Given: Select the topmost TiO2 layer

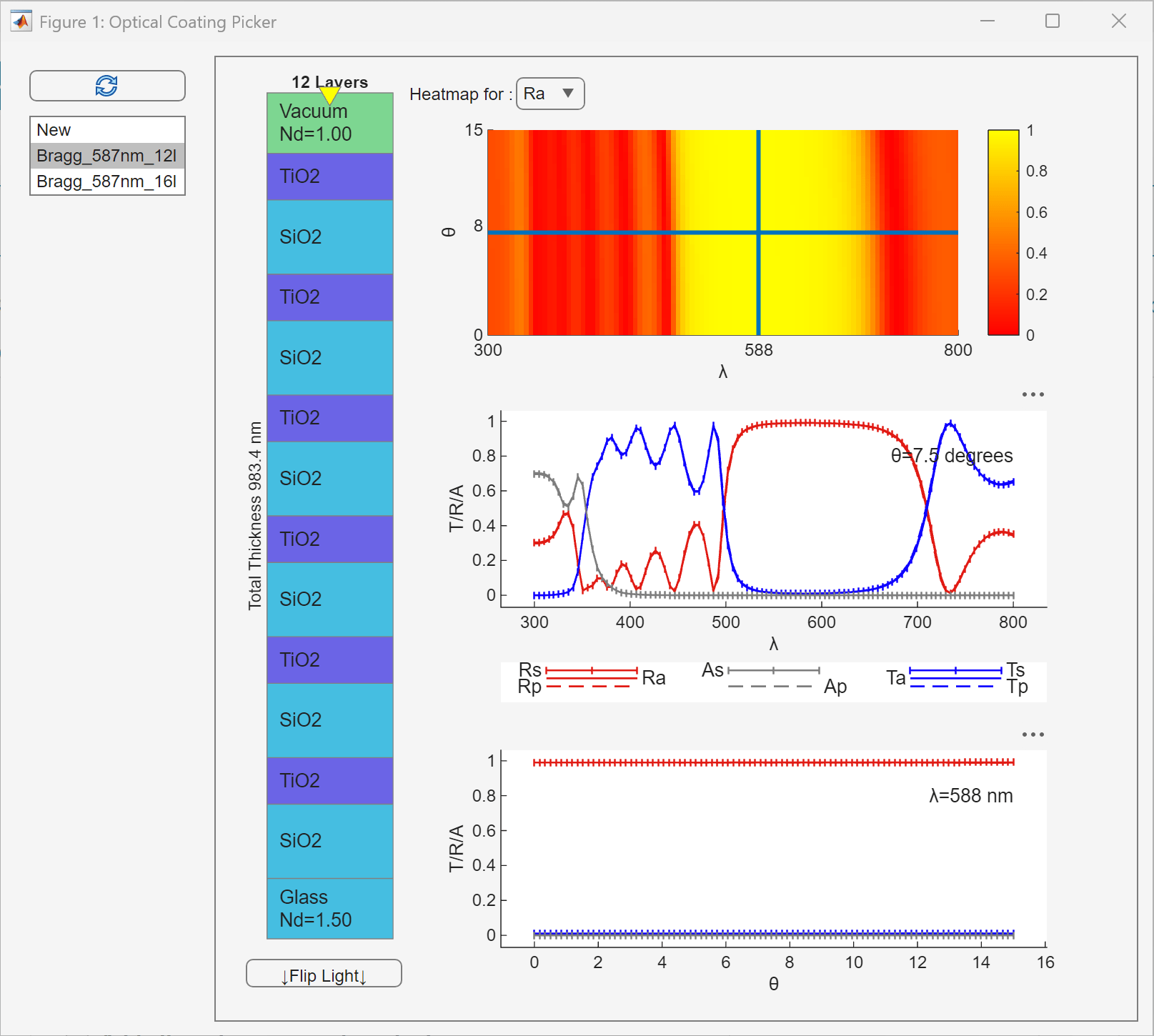Looking at the screenshot, I should click(x=329, y=176).
